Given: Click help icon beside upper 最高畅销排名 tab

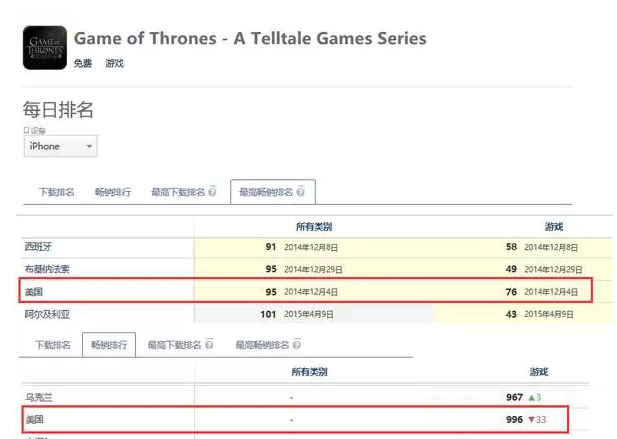Looking at the screenshot, I should (x=300, y=192).
